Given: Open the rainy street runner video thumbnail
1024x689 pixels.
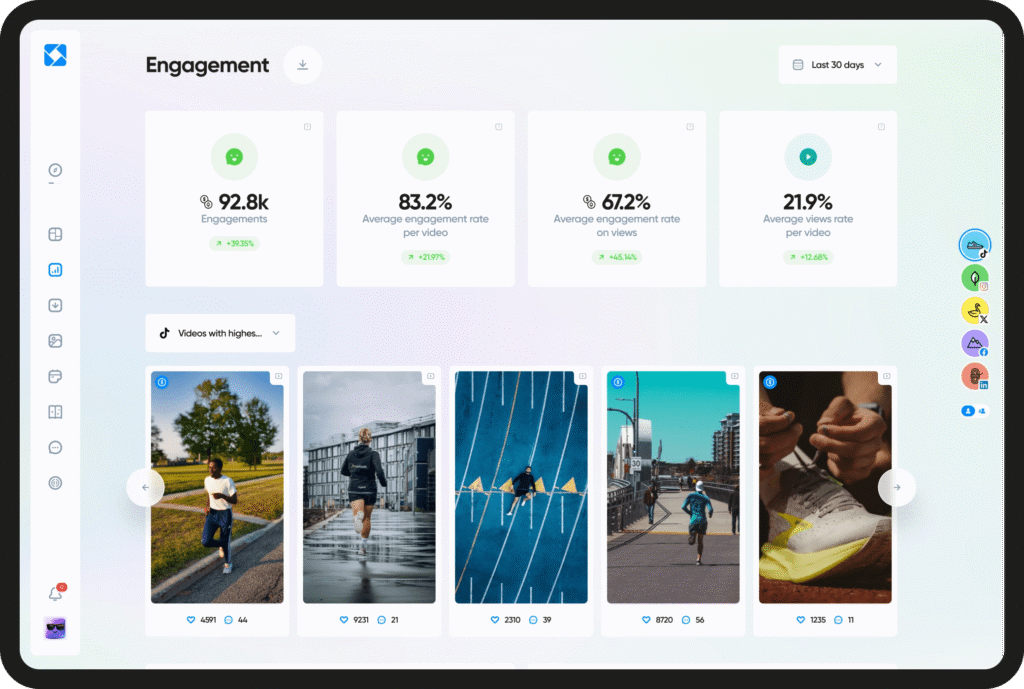Looking at the screenshot, I should pos(369,487).
